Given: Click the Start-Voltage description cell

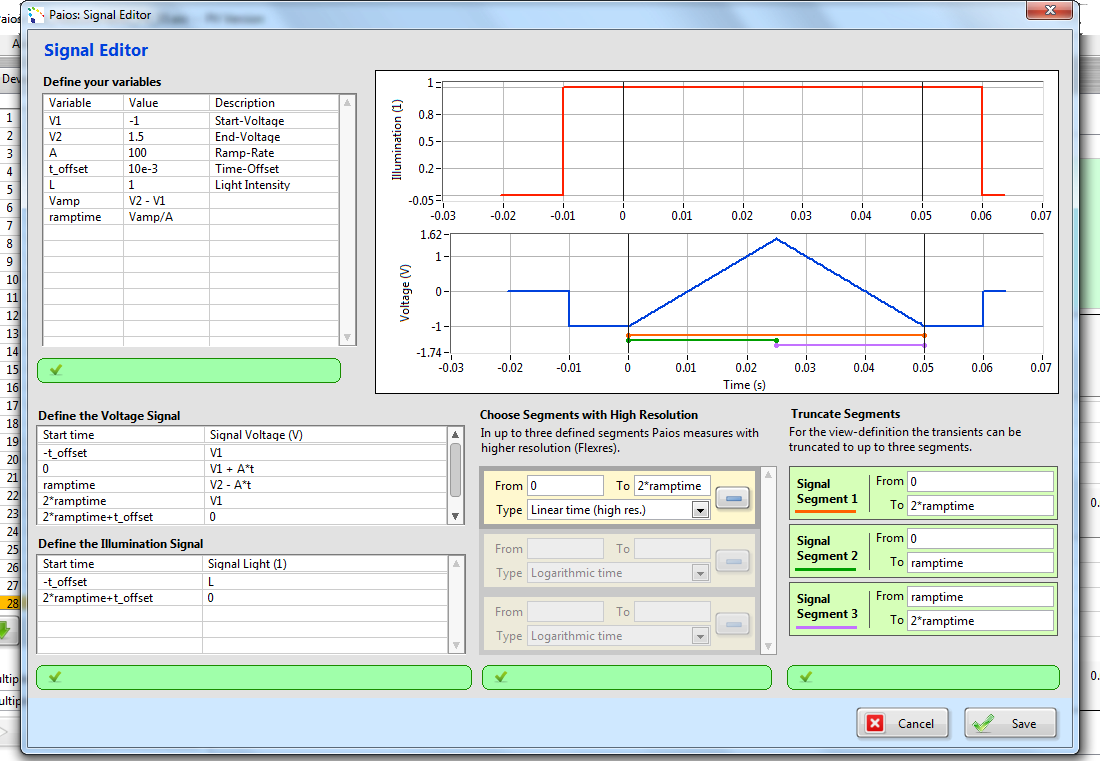Looking at the screenshot, I should [x=274, y=121].
